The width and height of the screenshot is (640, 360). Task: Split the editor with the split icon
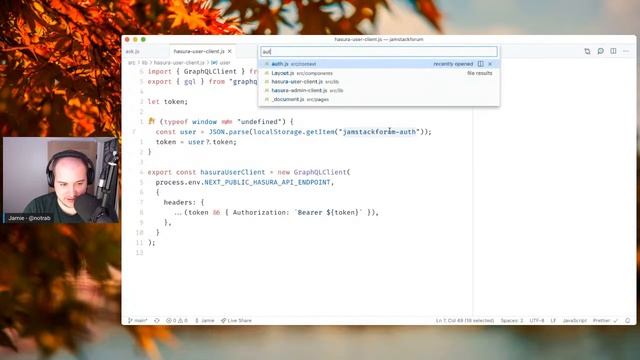point(613,51)
